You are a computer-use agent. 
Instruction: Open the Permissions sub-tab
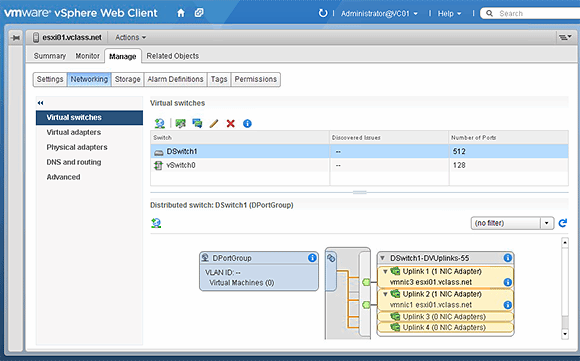(x=256, y=79)
